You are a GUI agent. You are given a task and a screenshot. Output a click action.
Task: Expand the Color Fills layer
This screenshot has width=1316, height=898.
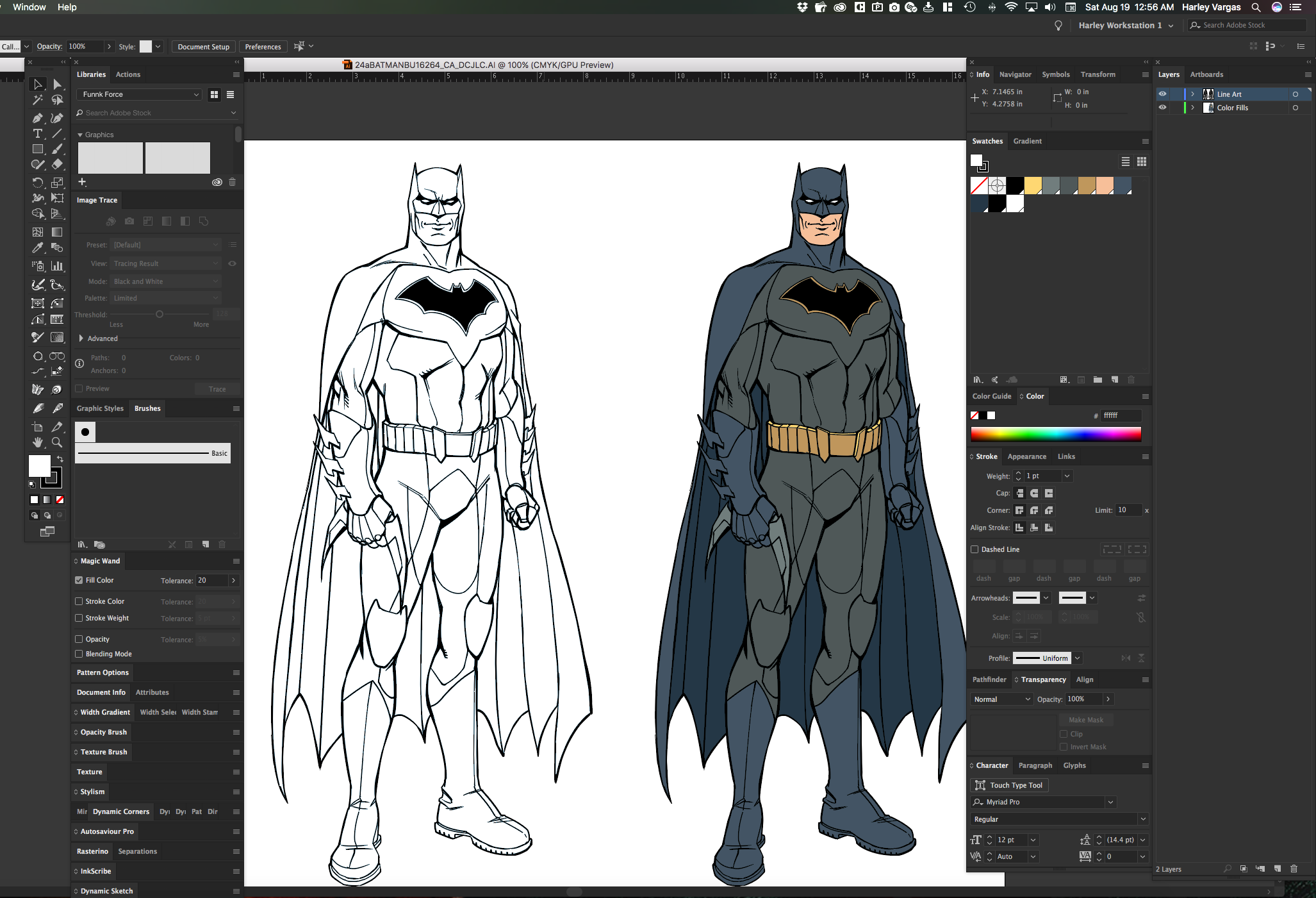click(1192, 108)
